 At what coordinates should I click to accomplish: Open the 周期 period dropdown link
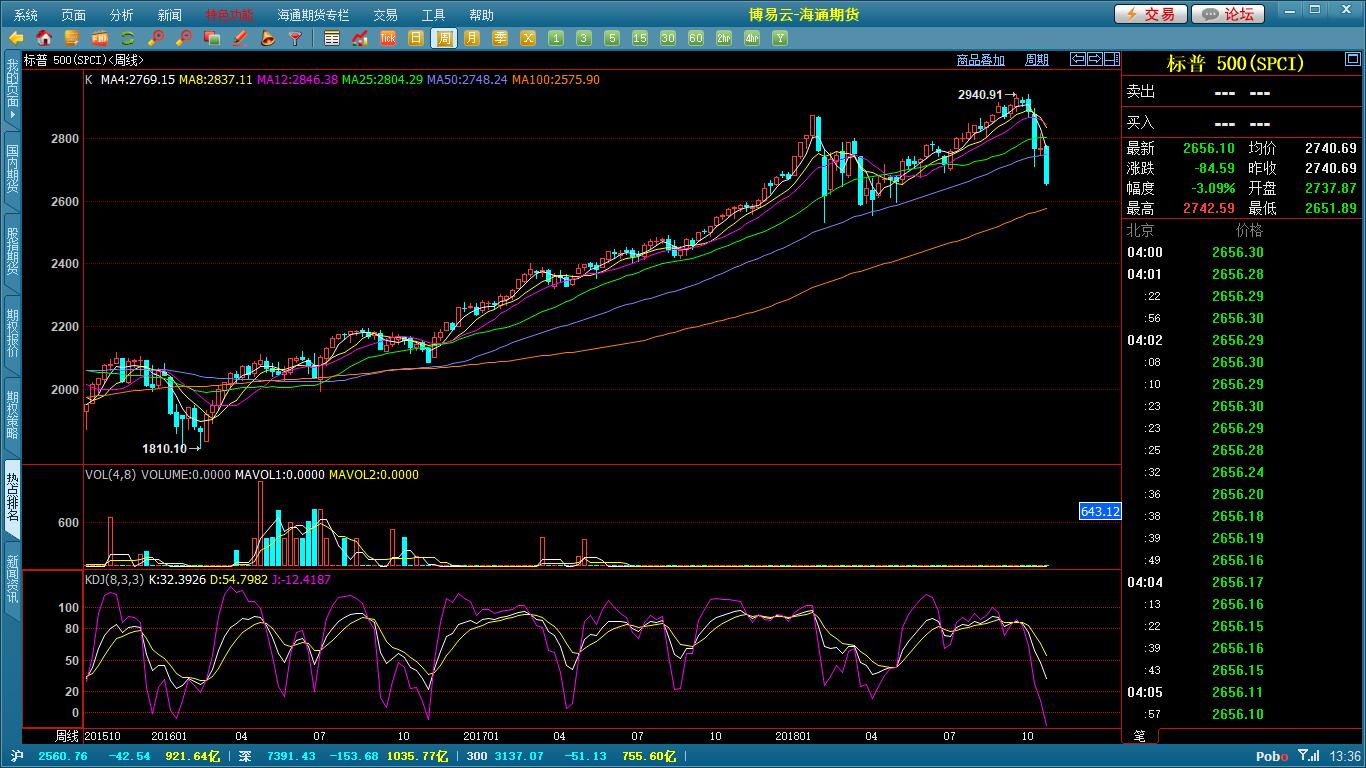pos(1037,60)
